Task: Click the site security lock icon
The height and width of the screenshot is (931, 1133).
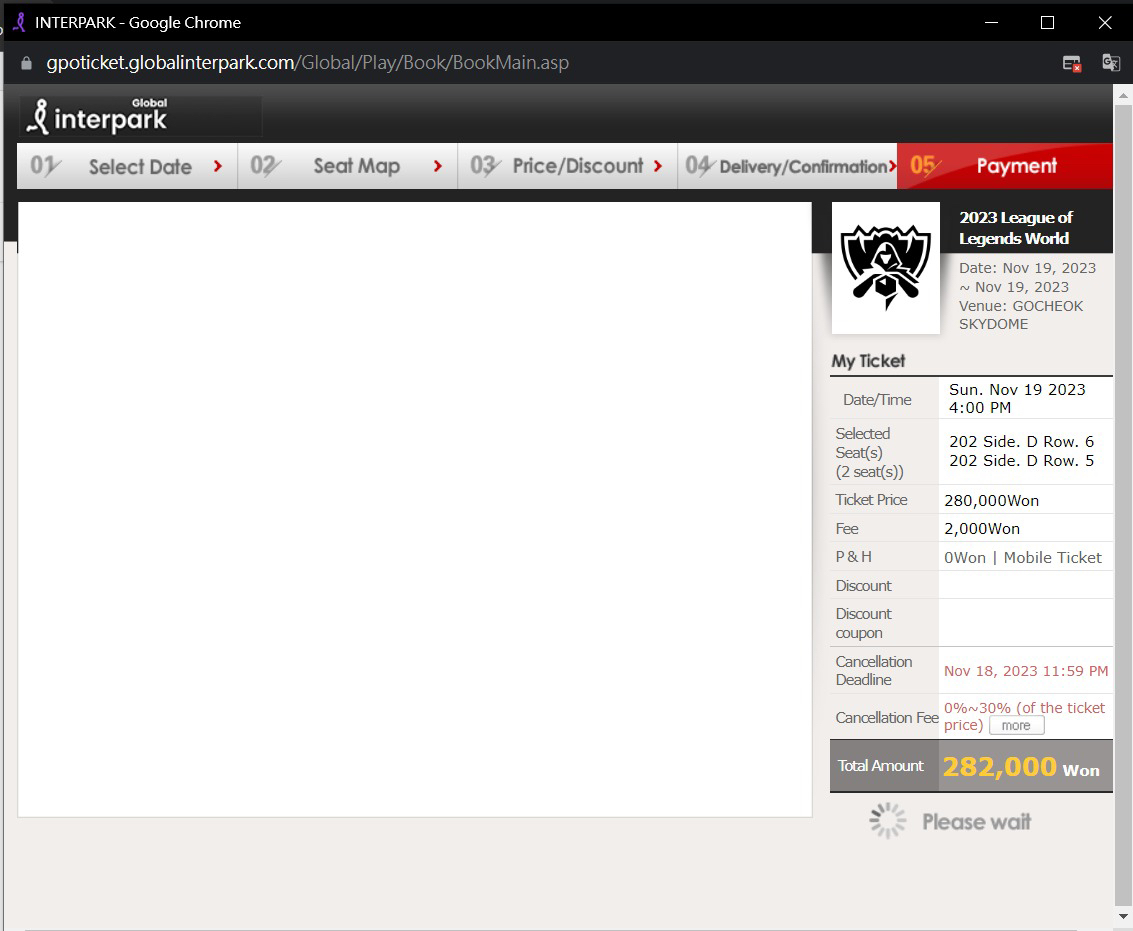Action: click(x=26, y=63)
